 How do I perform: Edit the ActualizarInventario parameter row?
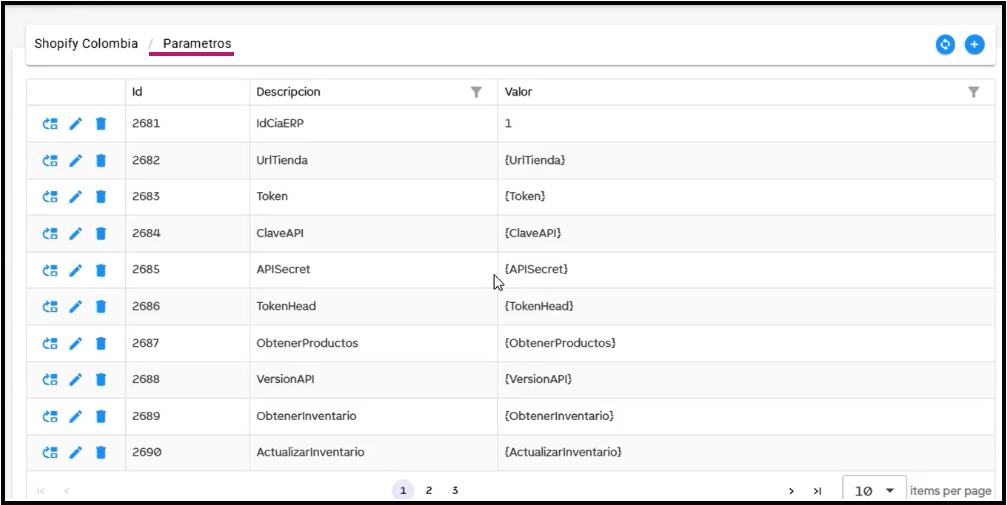76,452
